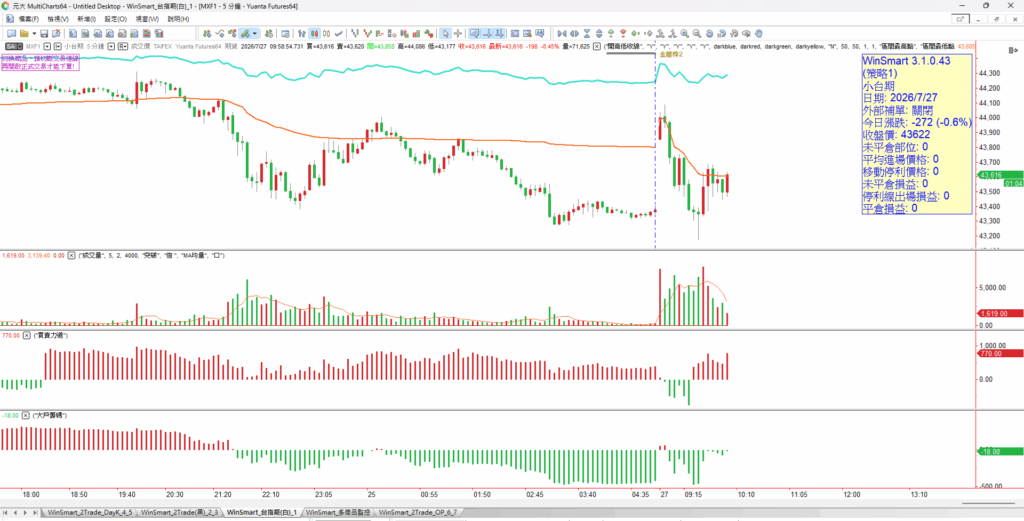The height and width of the screenshot is (521, 1024).
Task: Switch to WinSmart_多商品監控 tab
Action: [x=338, y=513]
